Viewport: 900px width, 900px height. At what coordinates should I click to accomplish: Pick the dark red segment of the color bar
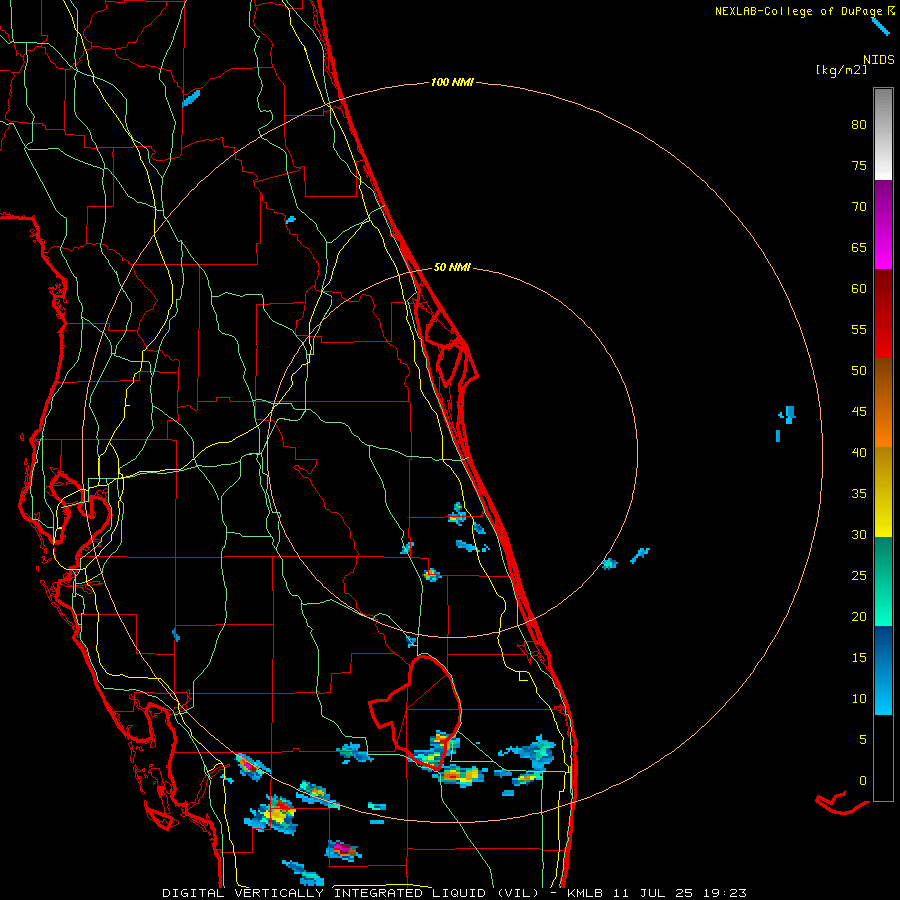[x=883, y=314]
